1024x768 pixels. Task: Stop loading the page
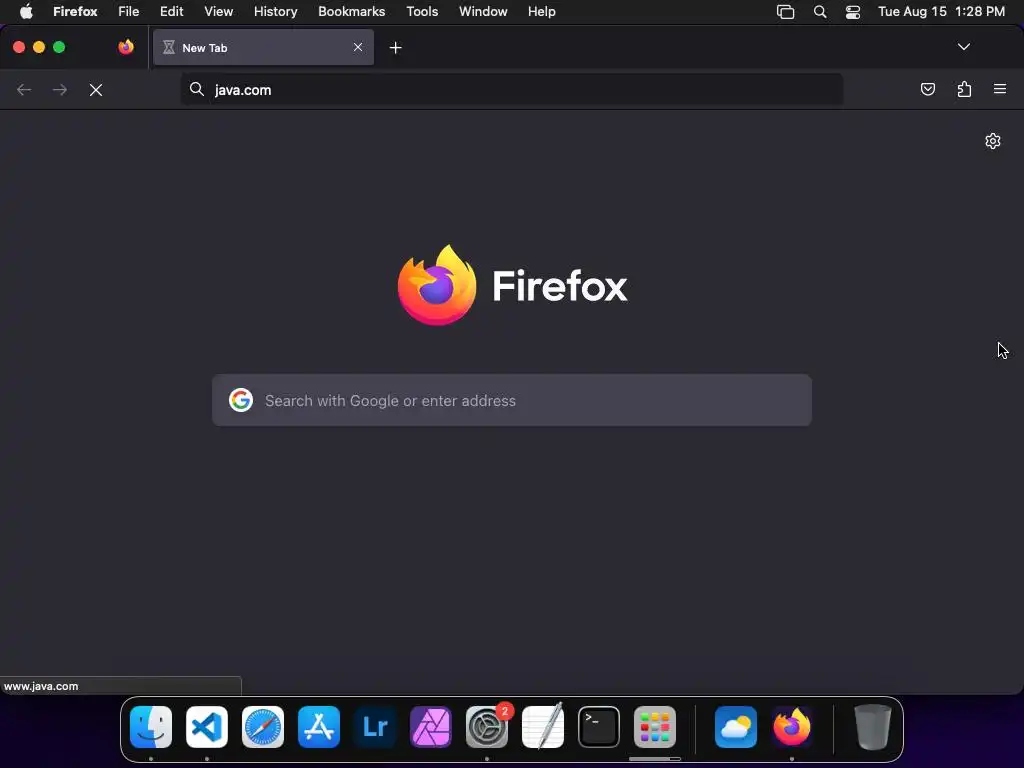(96, 90)
